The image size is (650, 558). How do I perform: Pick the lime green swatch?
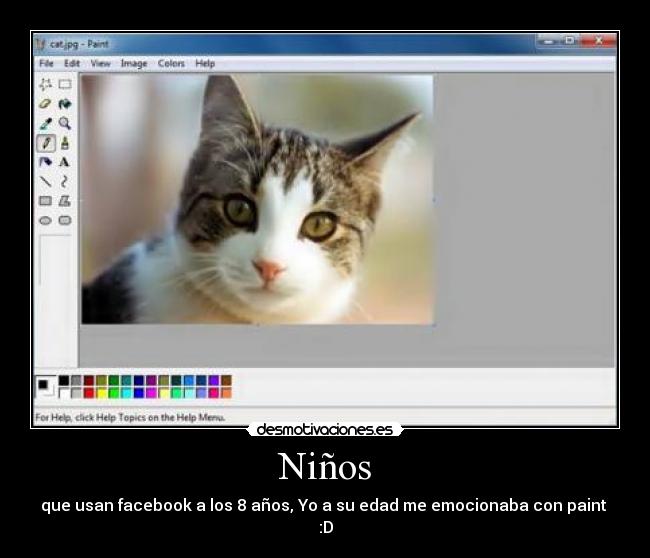[114, 393]
